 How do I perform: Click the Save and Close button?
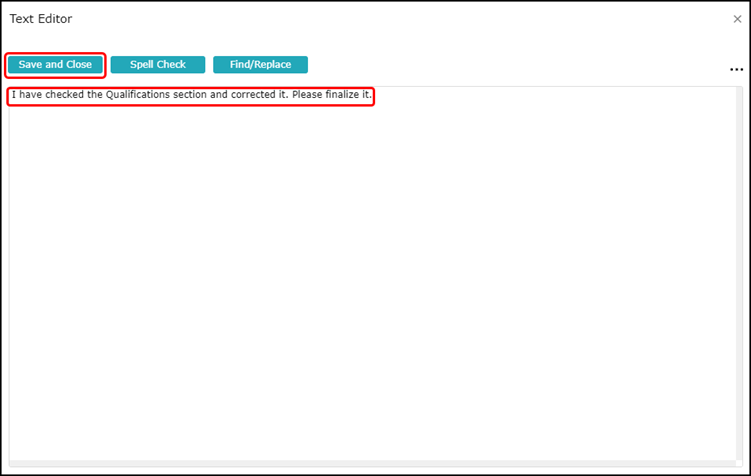click(x=55, y=65)
